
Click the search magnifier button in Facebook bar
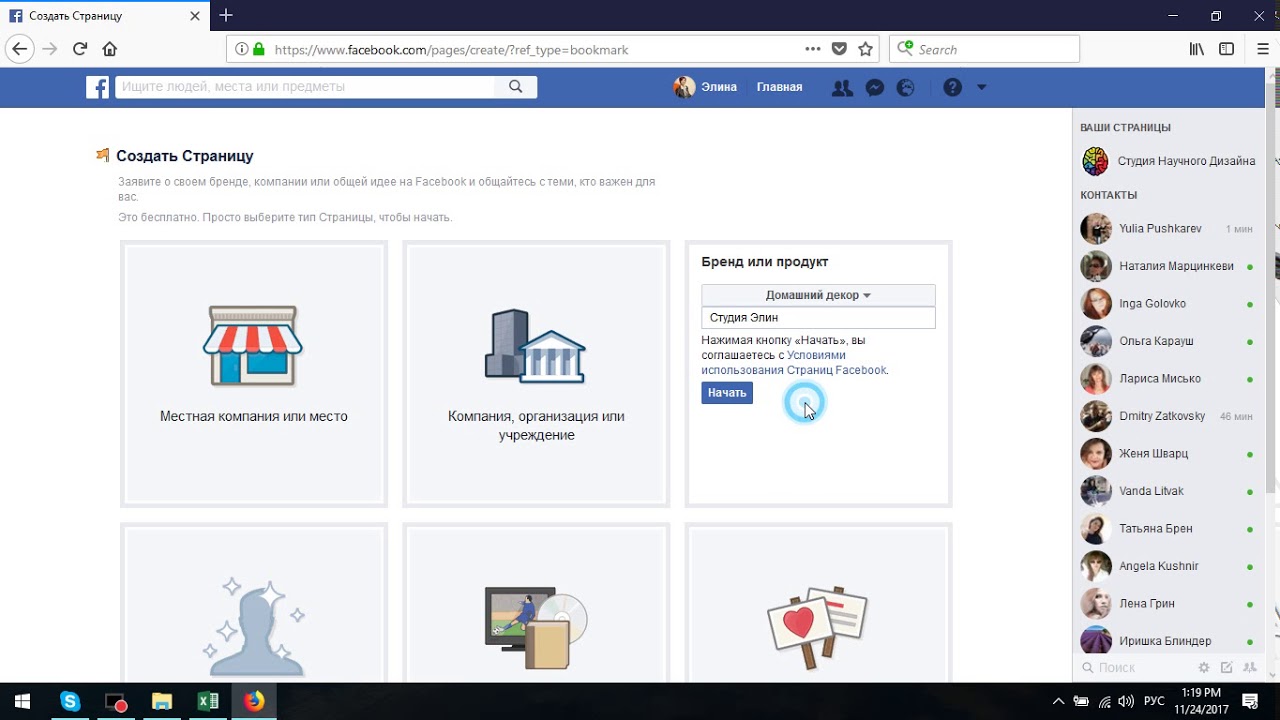click(516, 87)
